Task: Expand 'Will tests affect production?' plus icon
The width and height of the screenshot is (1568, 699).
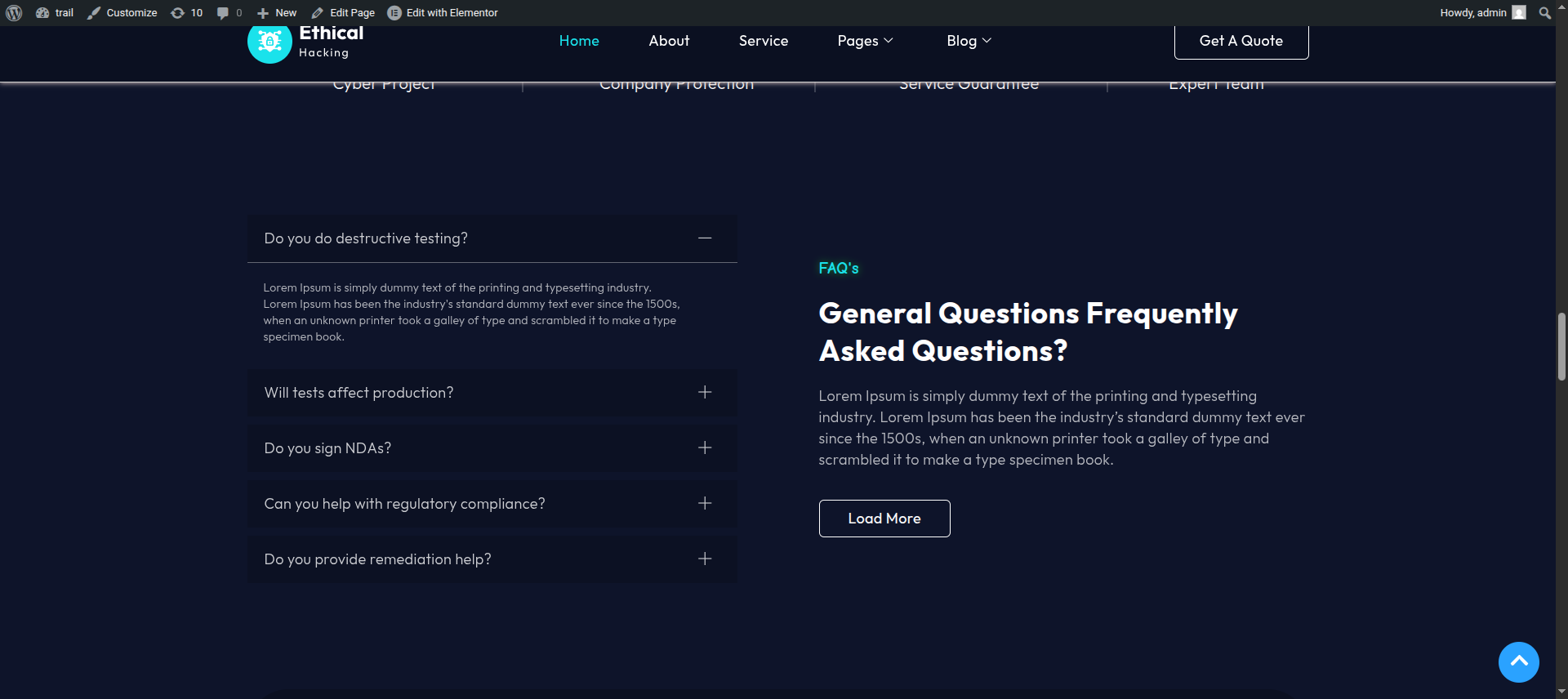Action: click(705, 393)
